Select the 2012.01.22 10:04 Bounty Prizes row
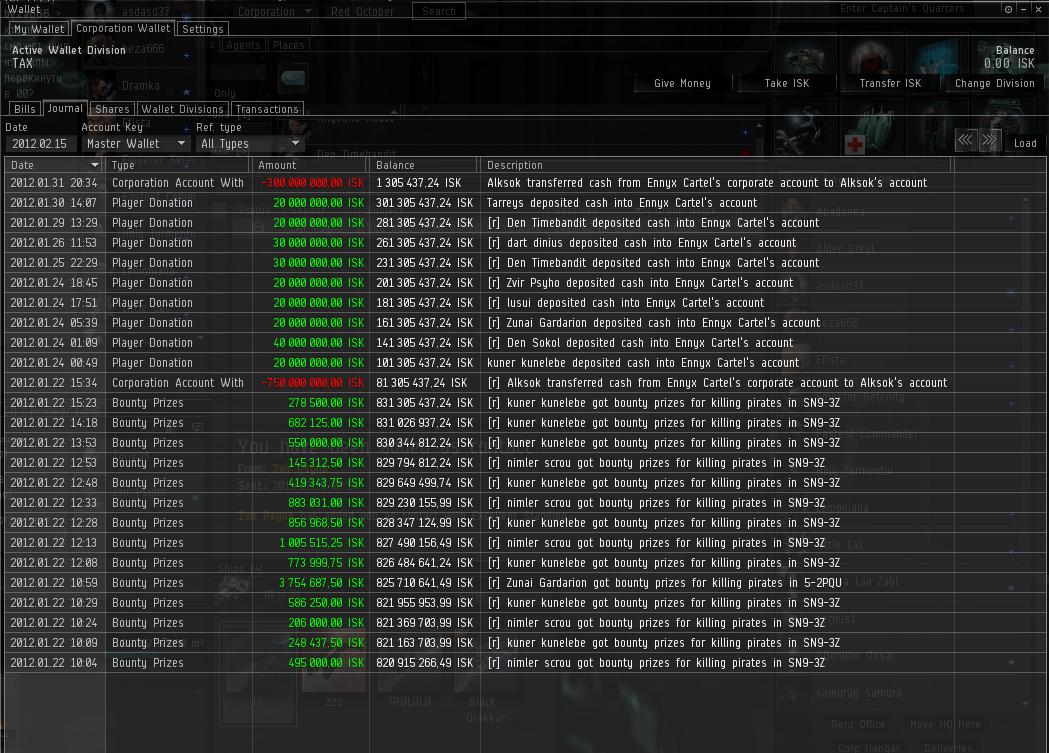Viewport: 1049px width, 753px height. [524, 664]
